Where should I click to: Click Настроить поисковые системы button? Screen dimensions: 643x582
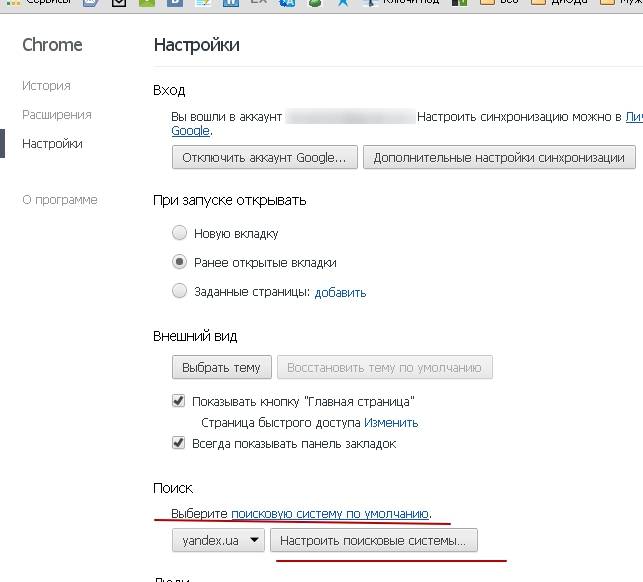374,541
